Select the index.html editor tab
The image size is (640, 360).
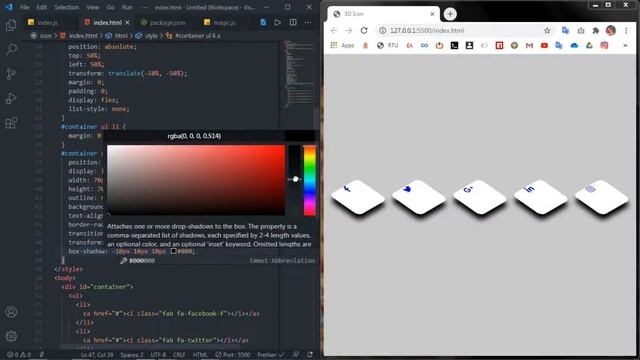tap(107, 23)
